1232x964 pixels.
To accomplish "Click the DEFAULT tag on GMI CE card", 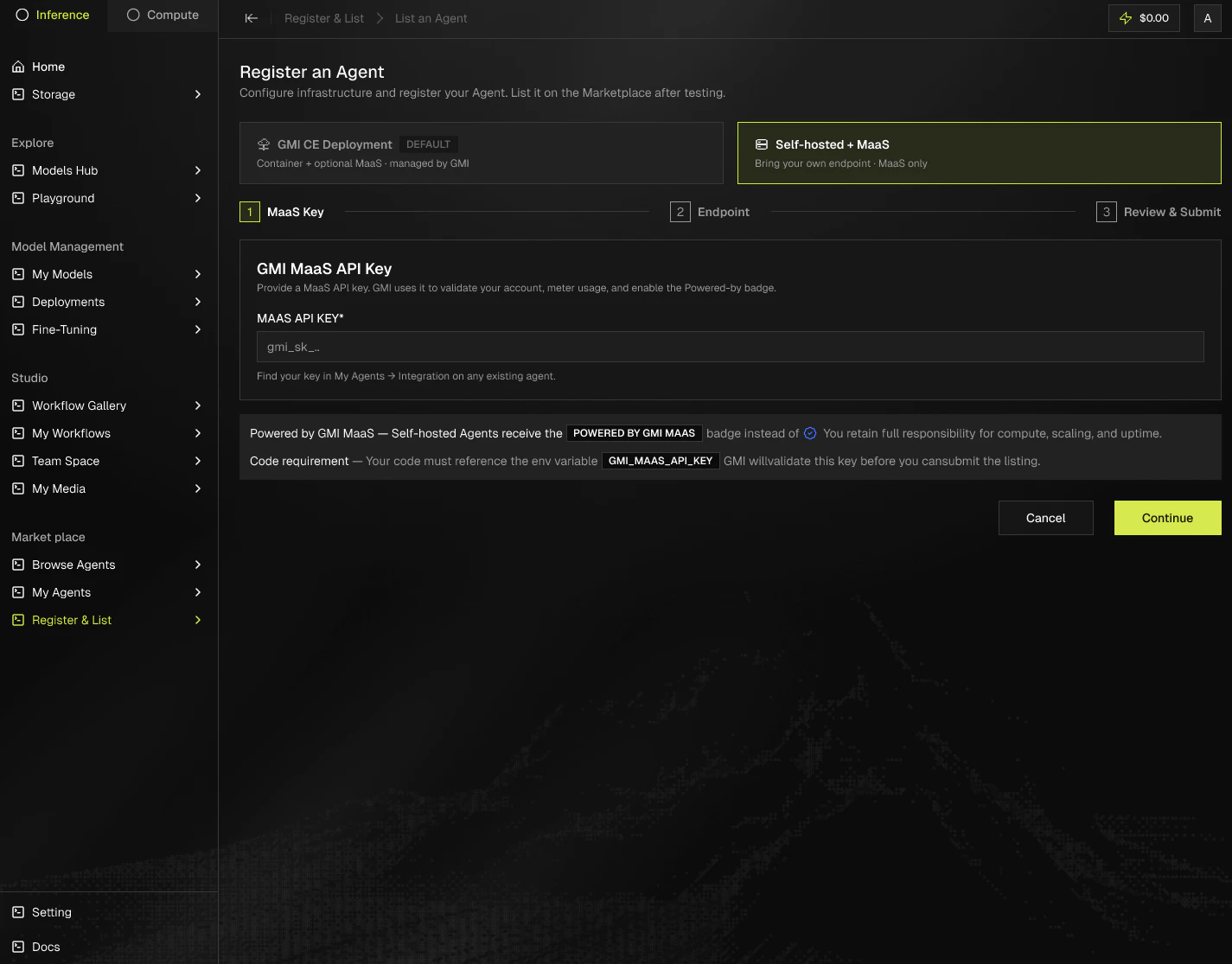I will click(x=429, y=144).
